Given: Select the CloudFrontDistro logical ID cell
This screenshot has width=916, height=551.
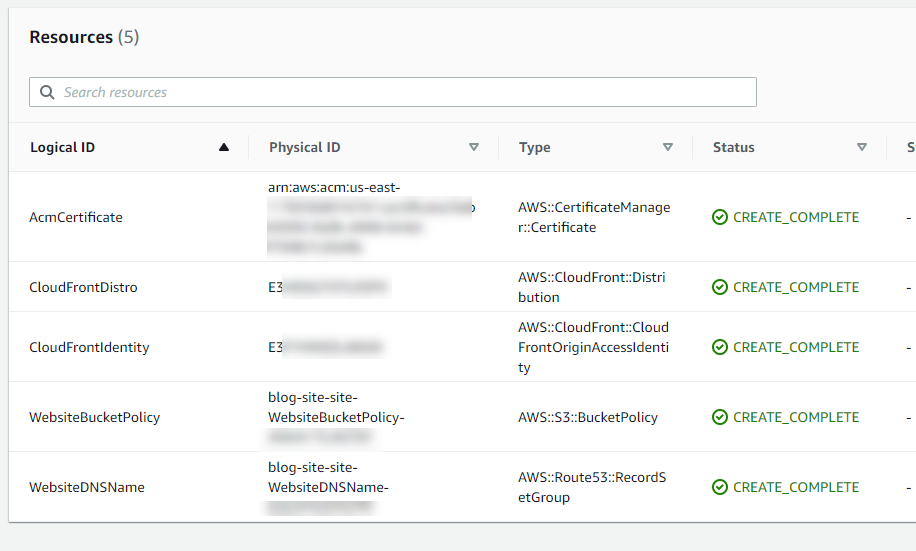Looking at the screenshot, I should click(x=84, y=287).
